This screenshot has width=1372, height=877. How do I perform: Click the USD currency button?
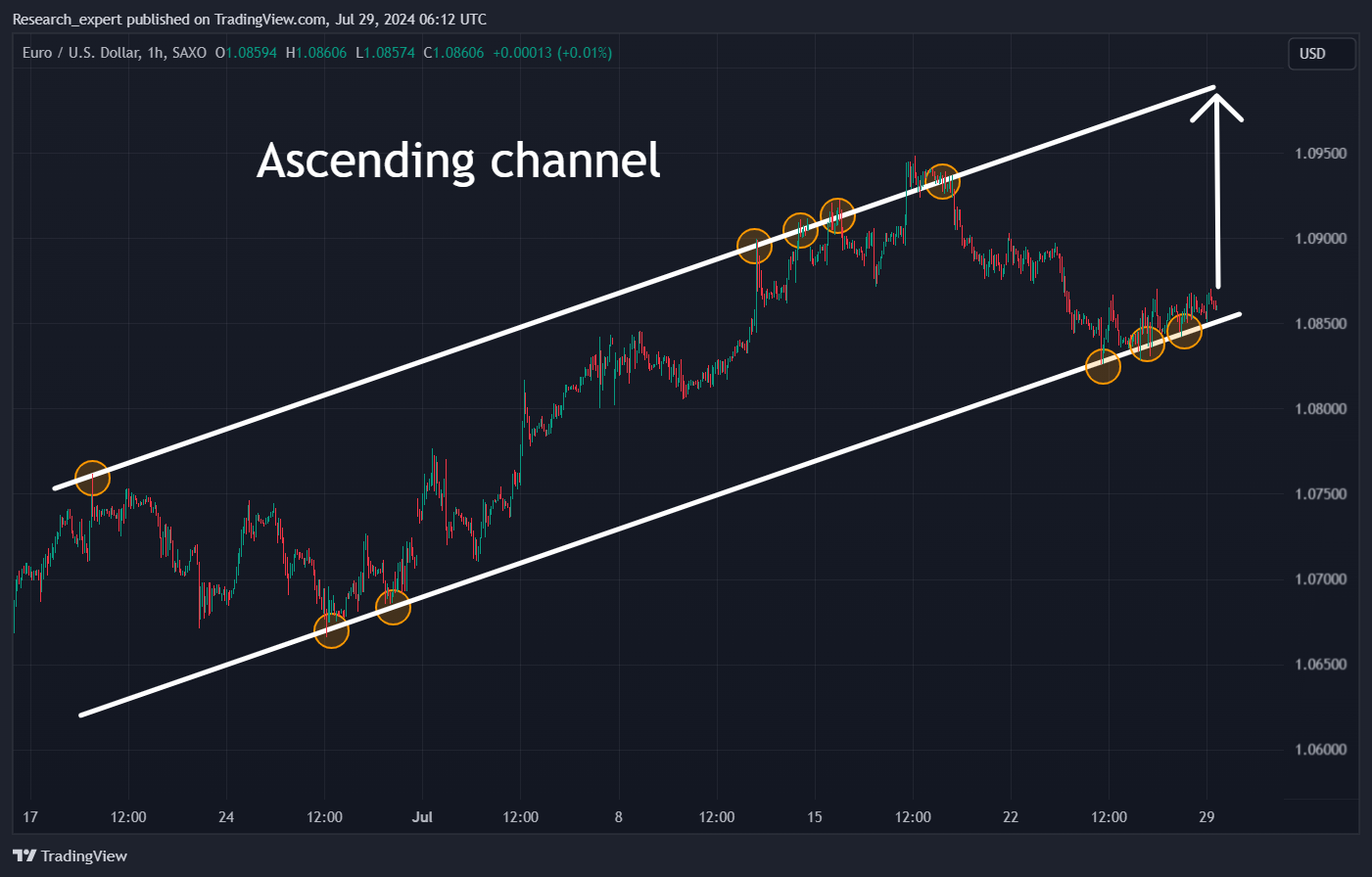(x=1321, y=54)
